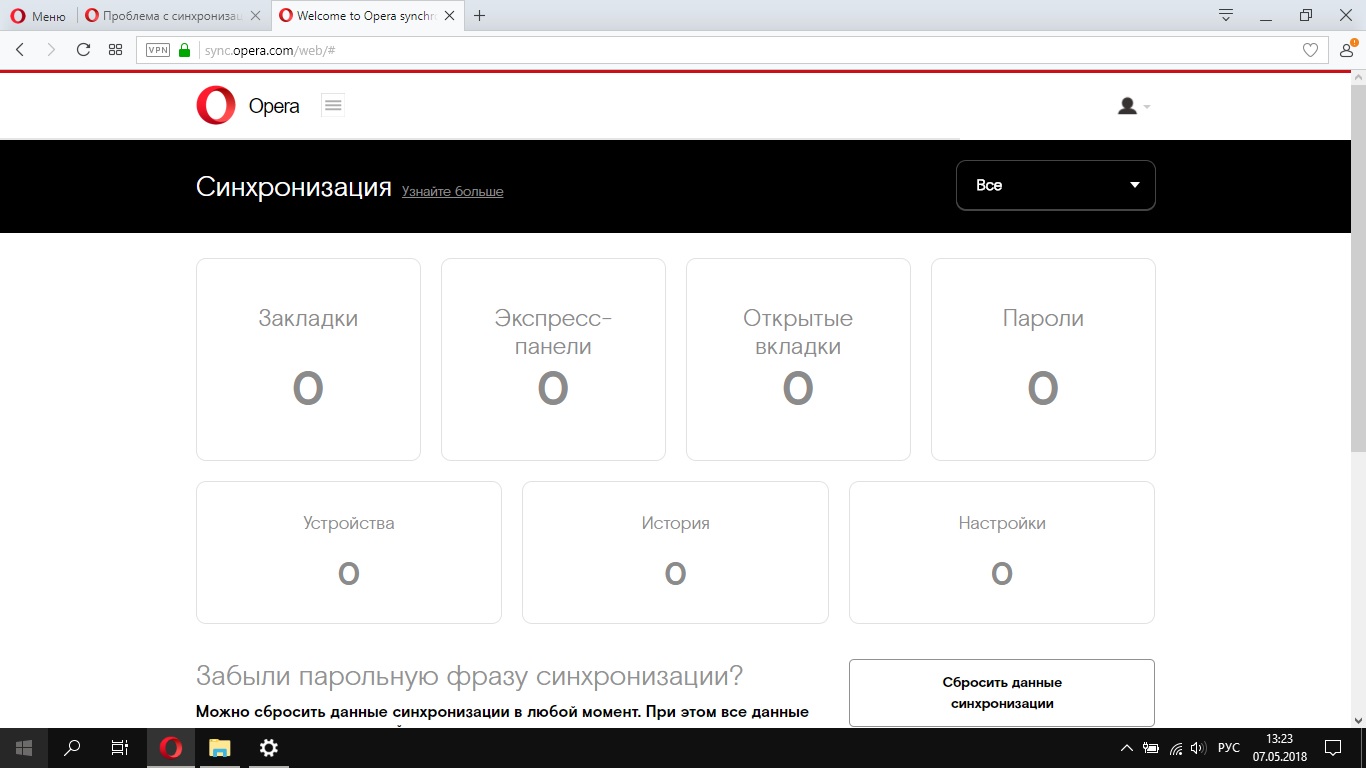
Task: Close the Welcome to Opera sync tab
Action: [450, 16]
